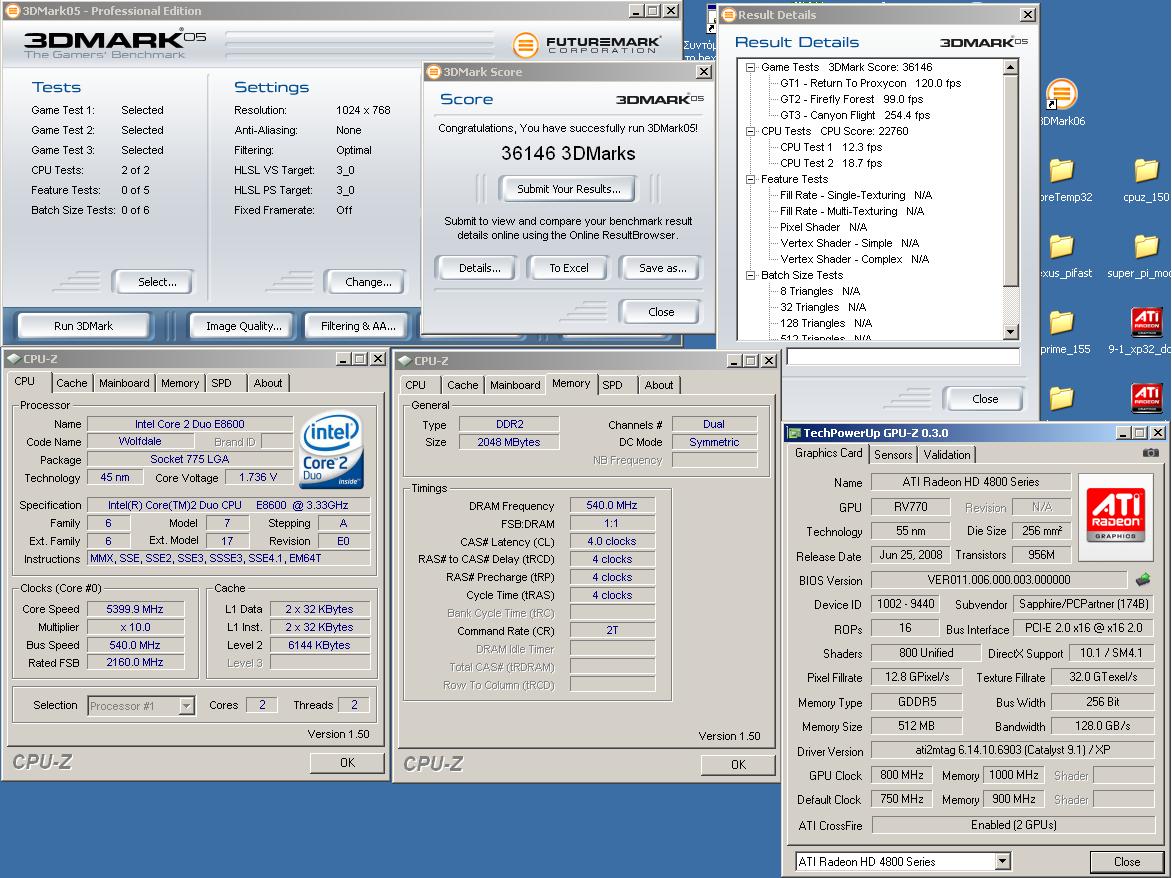Screen dimensions: 1172x878
Task: Open Filtering & AA options
Action: 358,326
